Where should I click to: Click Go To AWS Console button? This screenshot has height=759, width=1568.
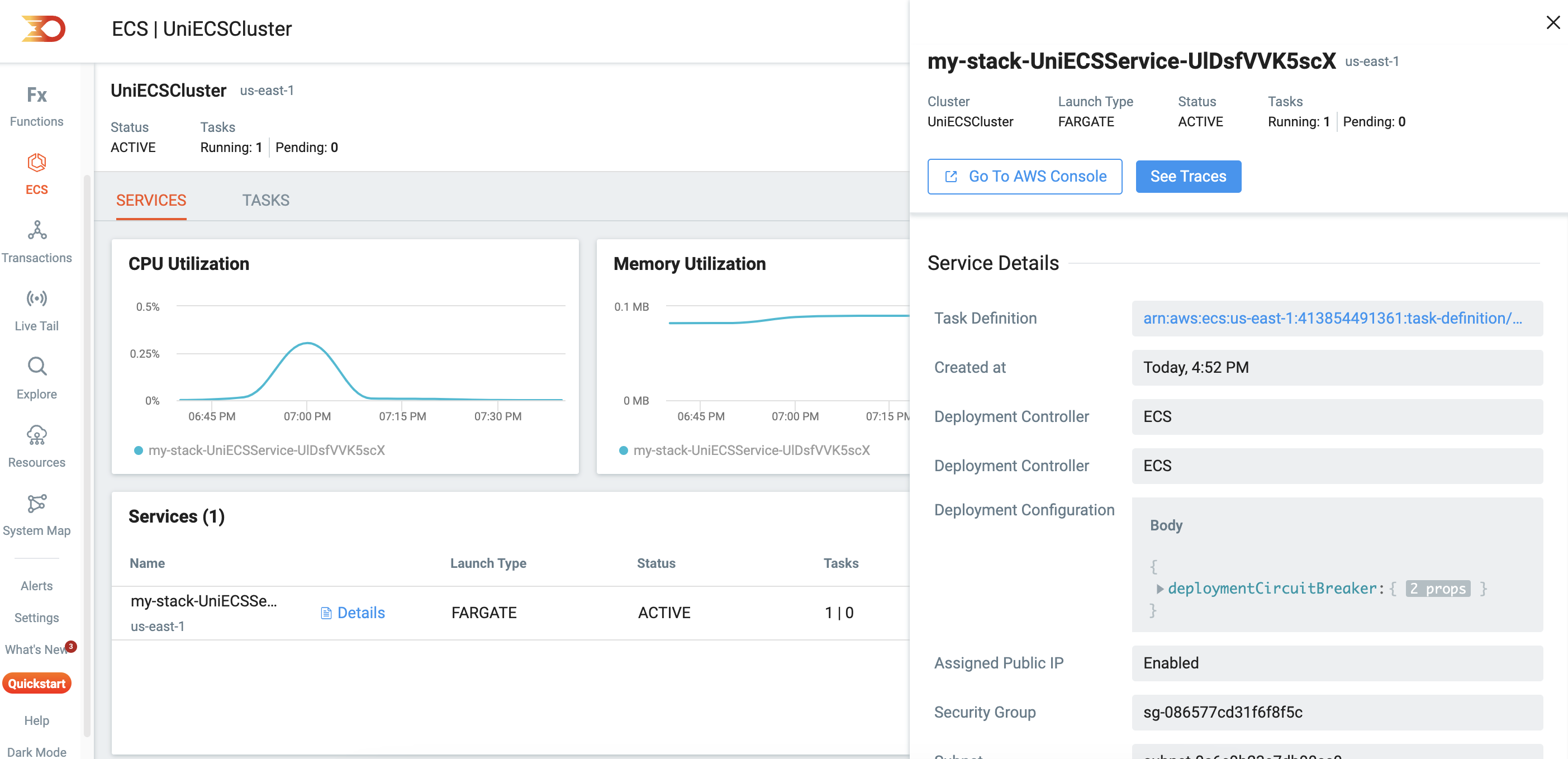point(1024,177)
